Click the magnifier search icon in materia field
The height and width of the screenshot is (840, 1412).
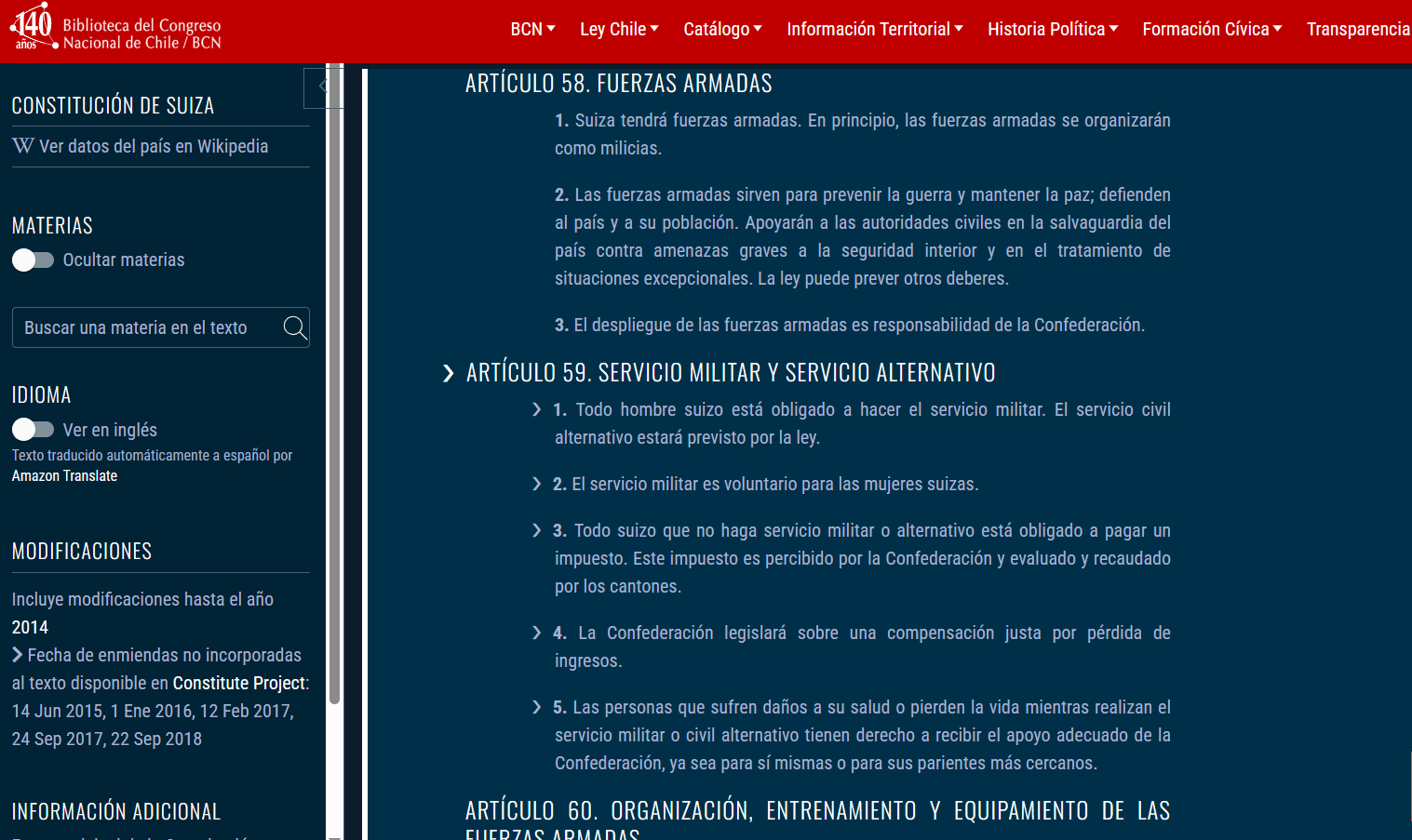(x=295, y=327)
